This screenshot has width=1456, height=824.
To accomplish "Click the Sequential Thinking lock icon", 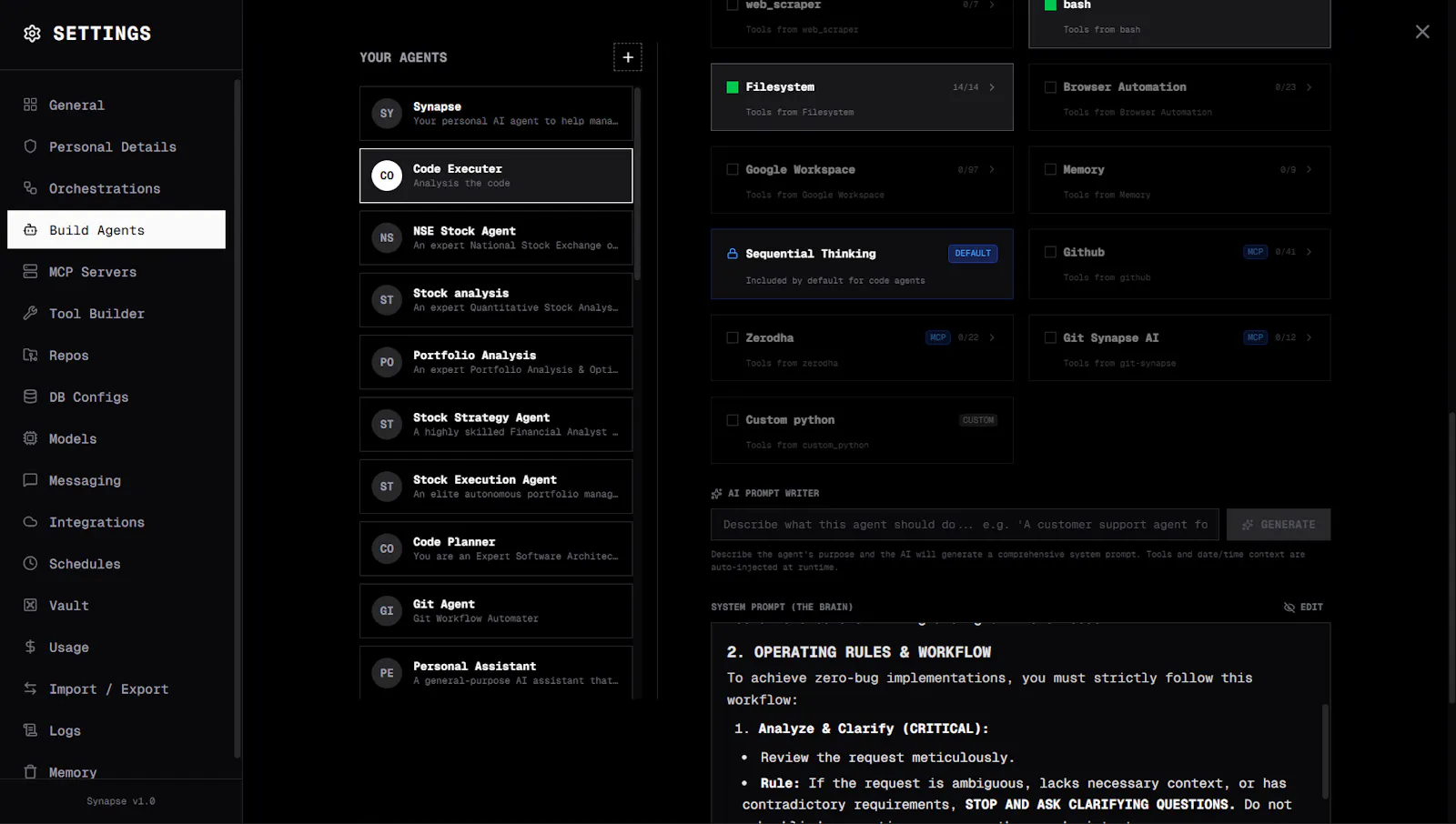I will click(x=733, y=254).
